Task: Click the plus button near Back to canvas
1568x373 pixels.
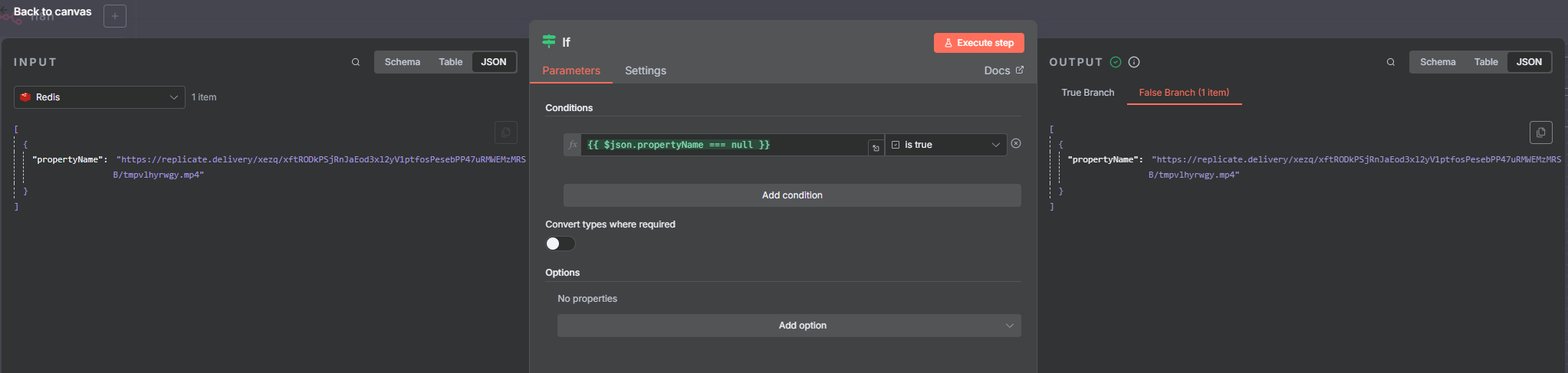Action: pyautogui.click(x=115, y=16)
